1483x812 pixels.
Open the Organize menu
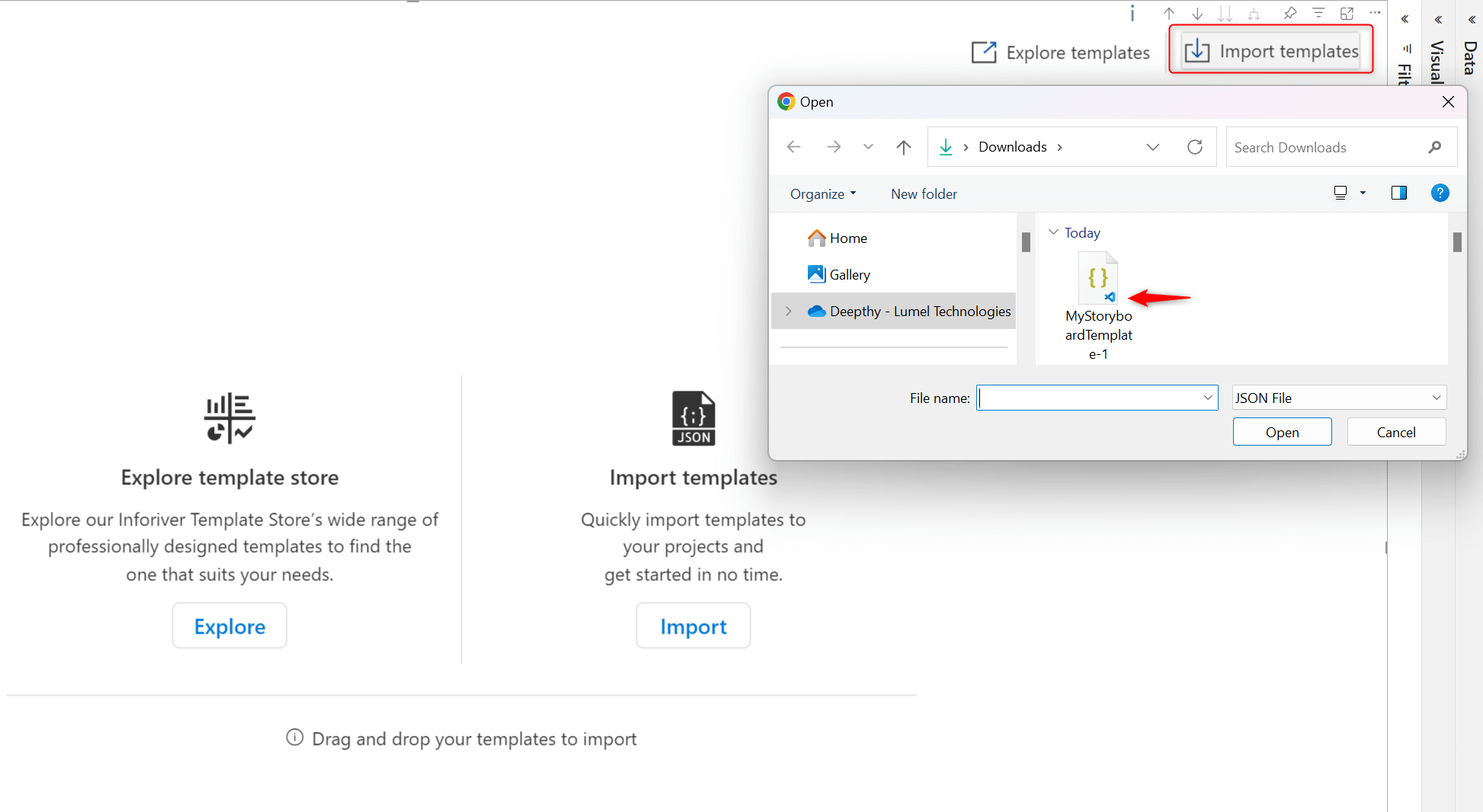tap(823, 193)
